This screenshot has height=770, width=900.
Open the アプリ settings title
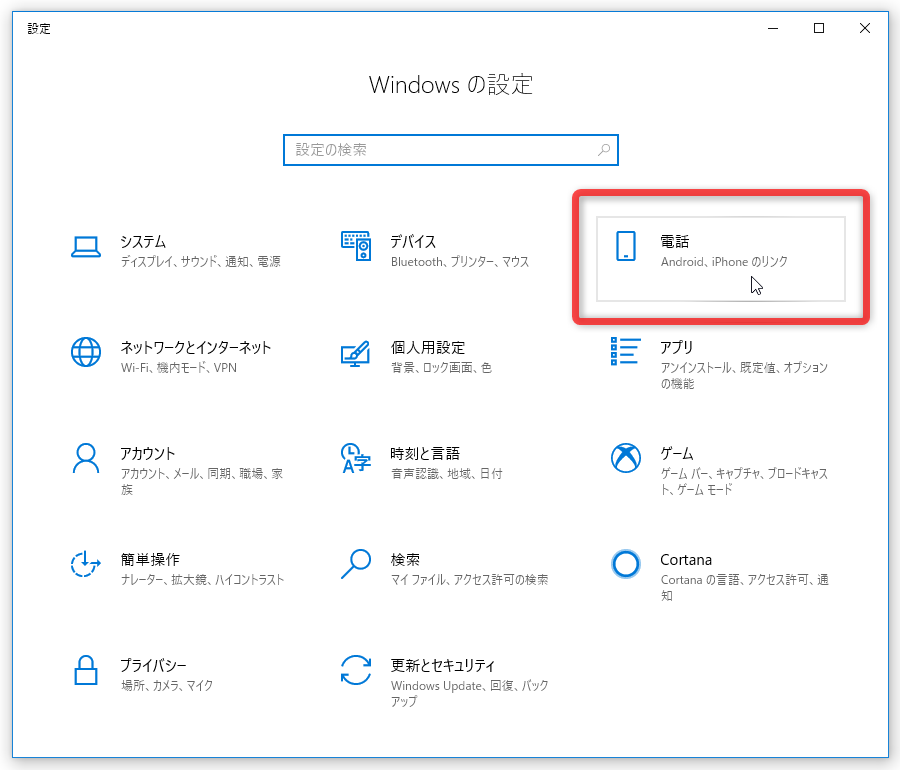click(677, 348)
